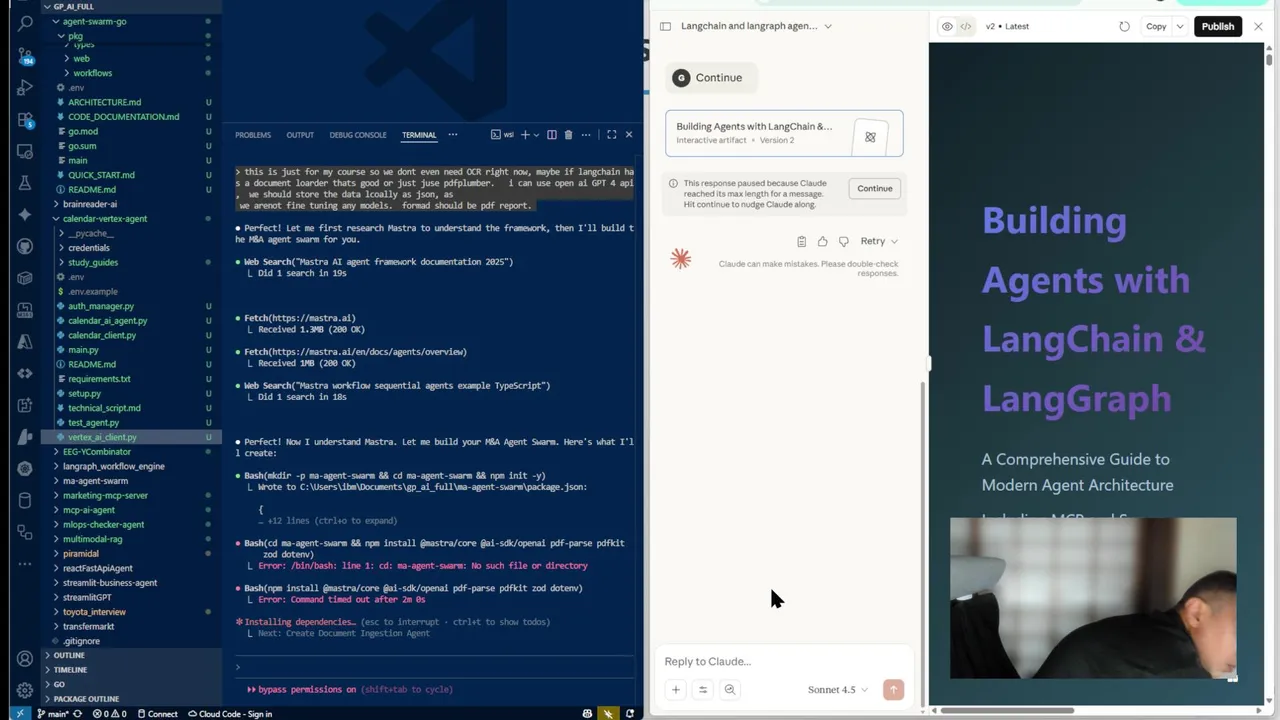
Task: Open database cylinder icon in activity bar
Action: tap(25, 500)
